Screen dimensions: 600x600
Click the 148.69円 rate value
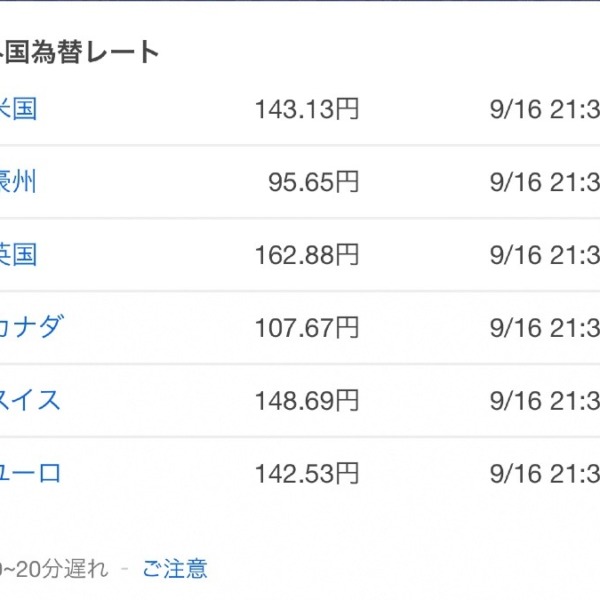[307, 401]
